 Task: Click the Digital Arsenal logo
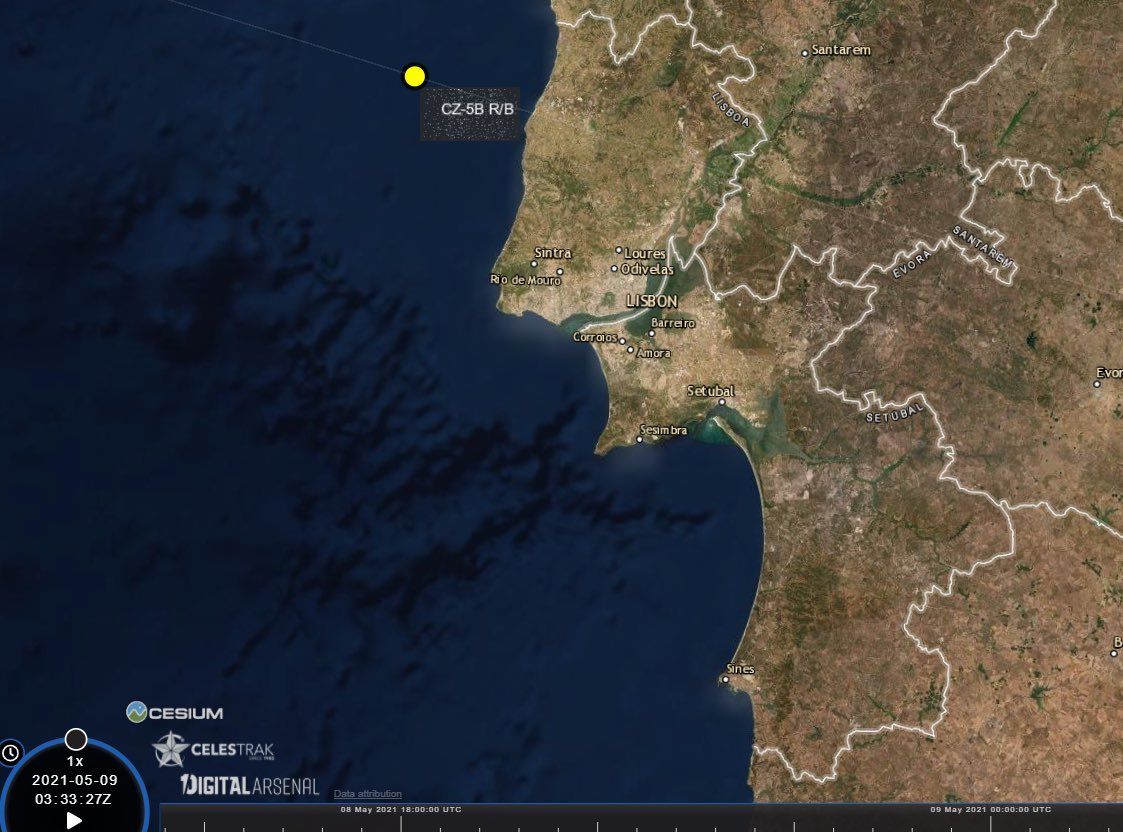250,786
